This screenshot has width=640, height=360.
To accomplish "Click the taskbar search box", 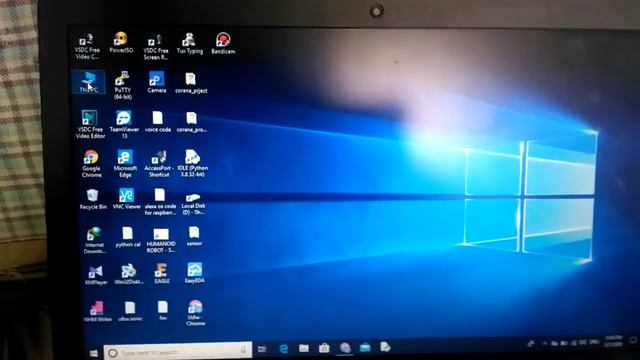I will point(178,351).
